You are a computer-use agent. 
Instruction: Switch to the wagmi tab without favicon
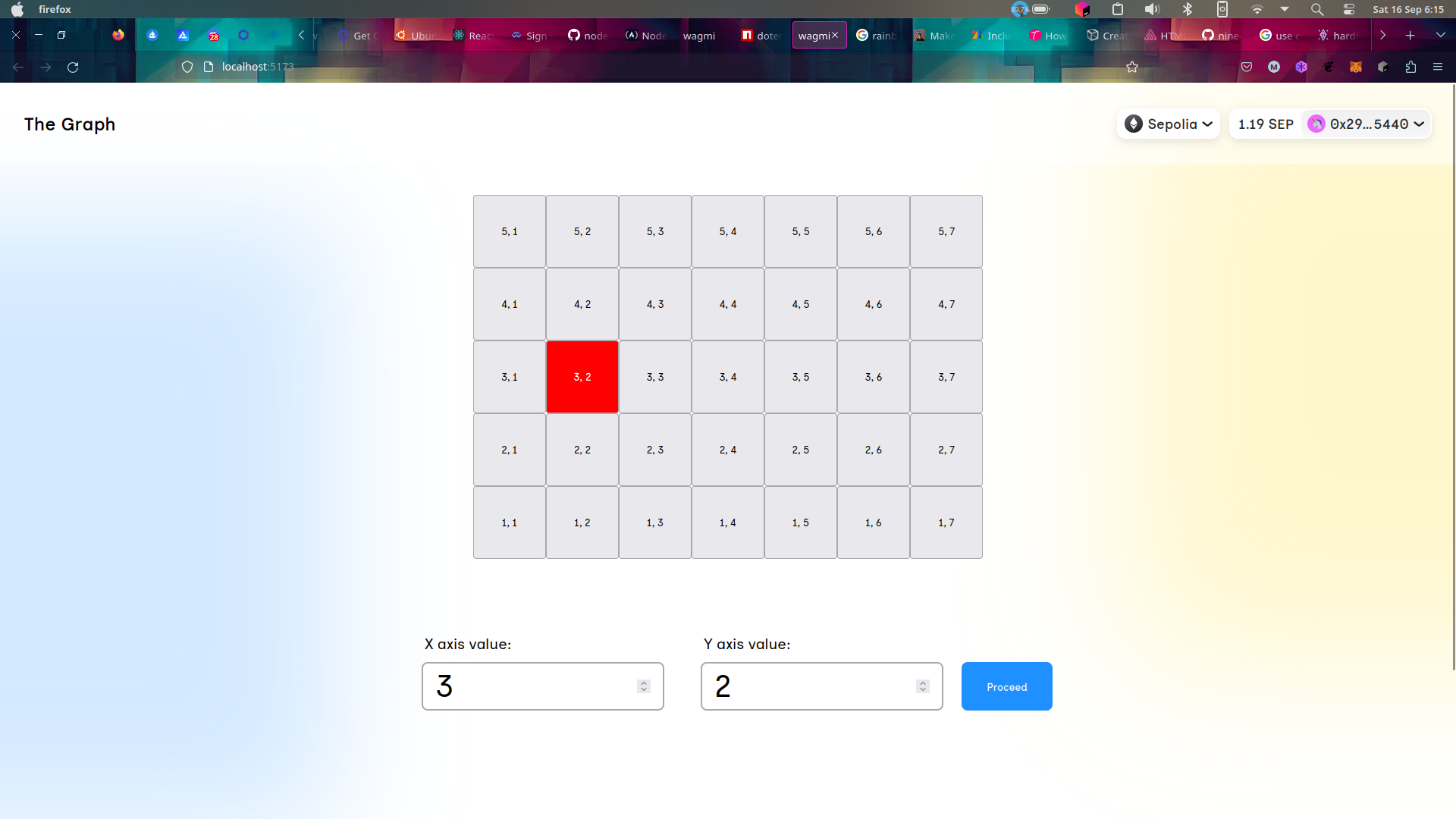click(x=698, y=36)
